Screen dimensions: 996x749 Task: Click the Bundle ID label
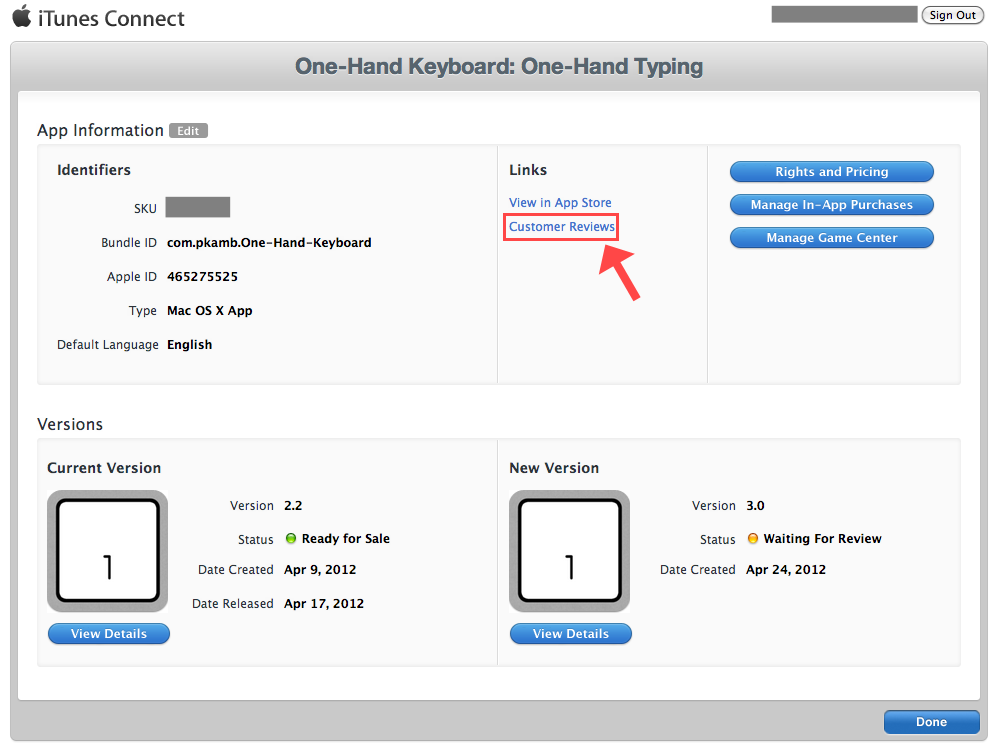point(129,243)
